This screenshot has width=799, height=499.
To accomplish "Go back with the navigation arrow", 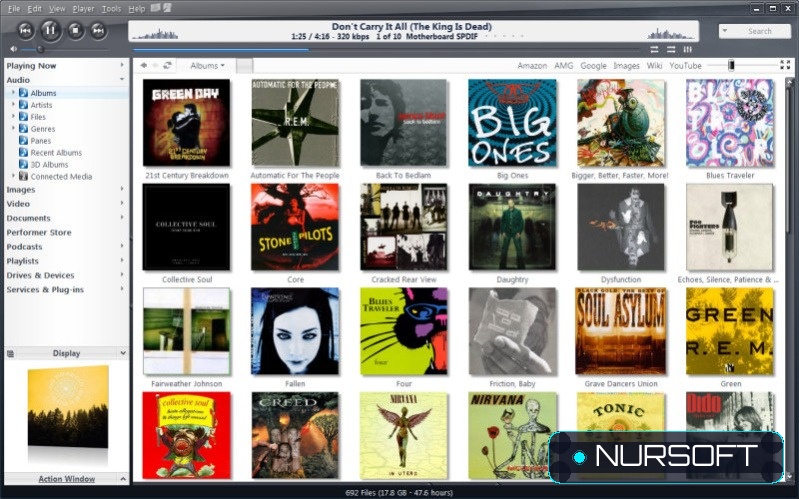I will pos(144,65).
